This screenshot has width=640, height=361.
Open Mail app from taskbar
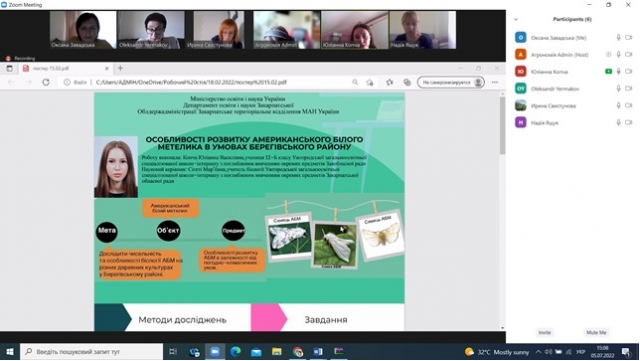(256, 352)
